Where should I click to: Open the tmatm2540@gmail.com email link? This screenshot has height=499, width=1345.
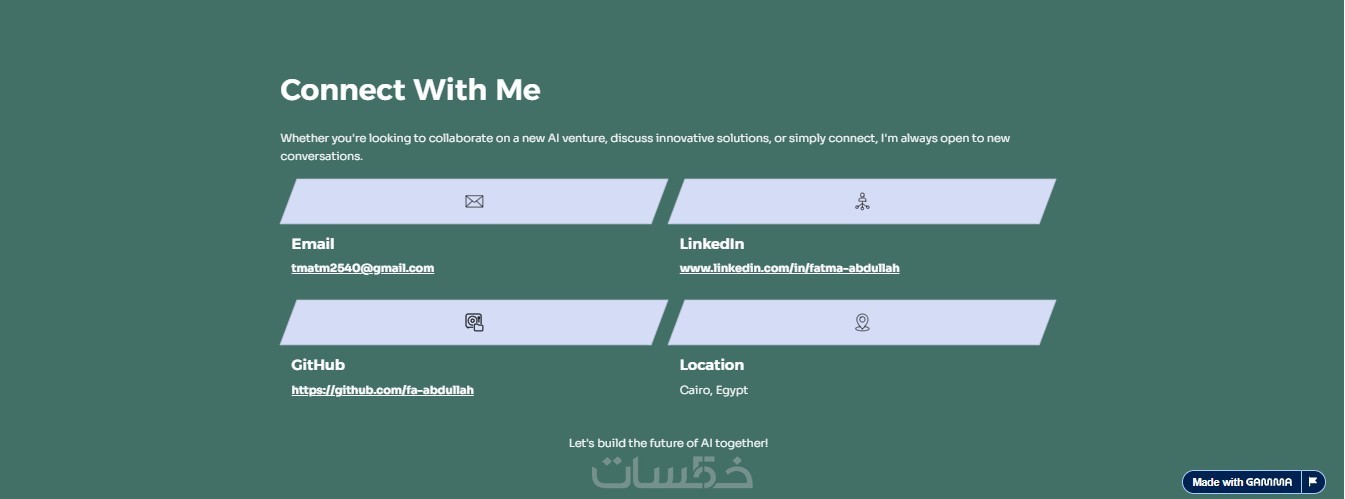362,268
